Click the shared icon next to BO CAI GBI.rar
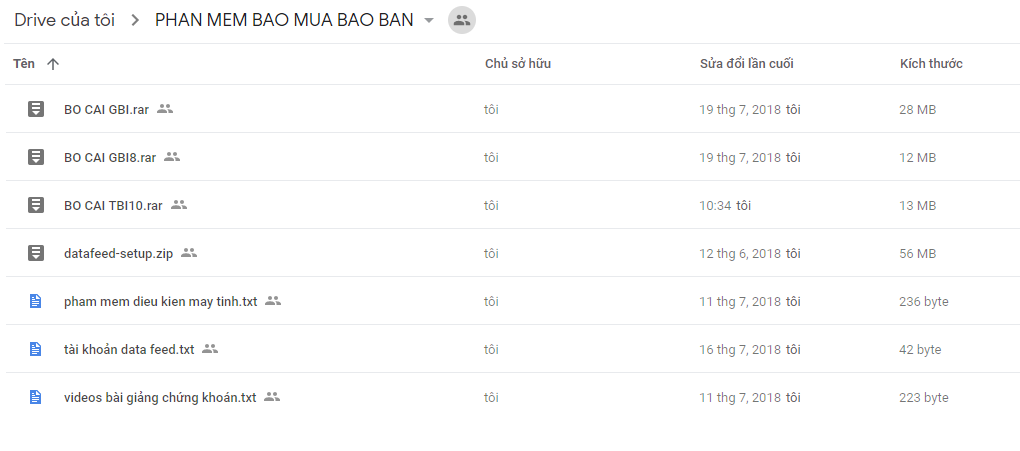The image size is (1020, 451). 165,109
